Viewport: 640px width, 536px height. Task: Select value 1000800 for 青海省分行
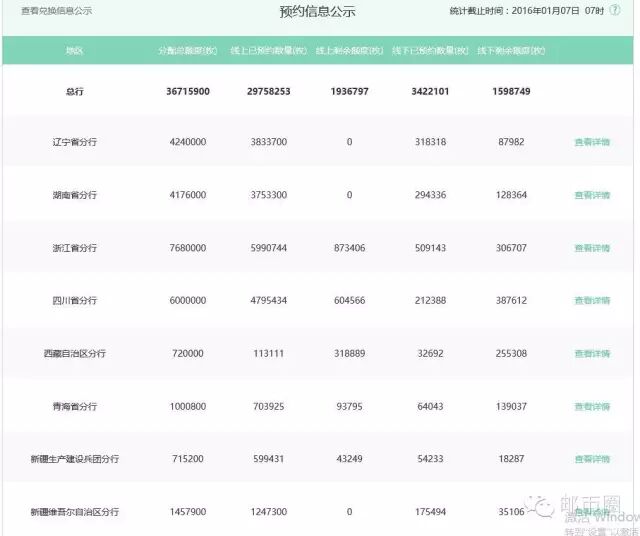(188, 407)
